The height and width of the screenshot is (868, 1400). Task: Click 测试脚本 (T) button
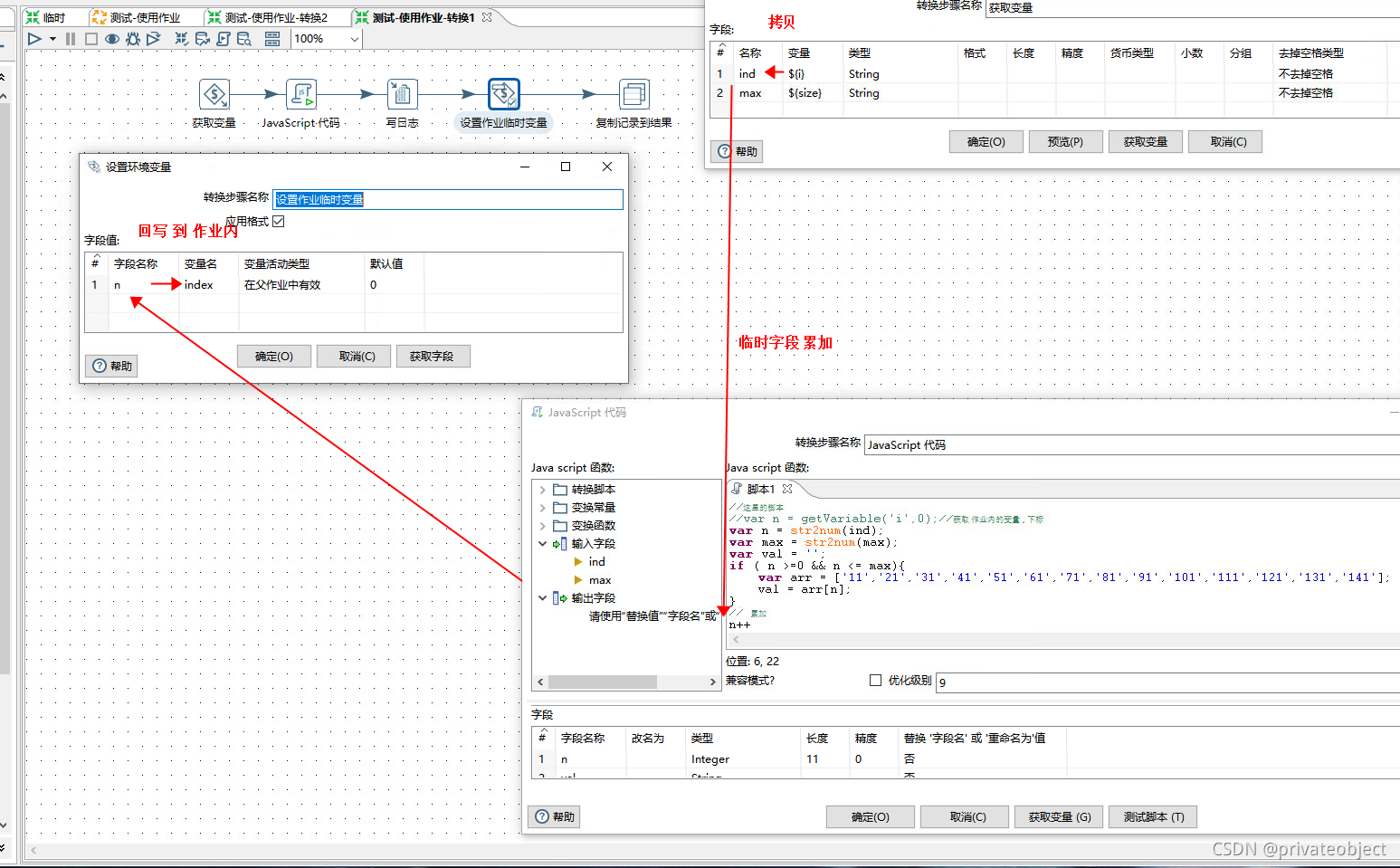coord(1154,816)
